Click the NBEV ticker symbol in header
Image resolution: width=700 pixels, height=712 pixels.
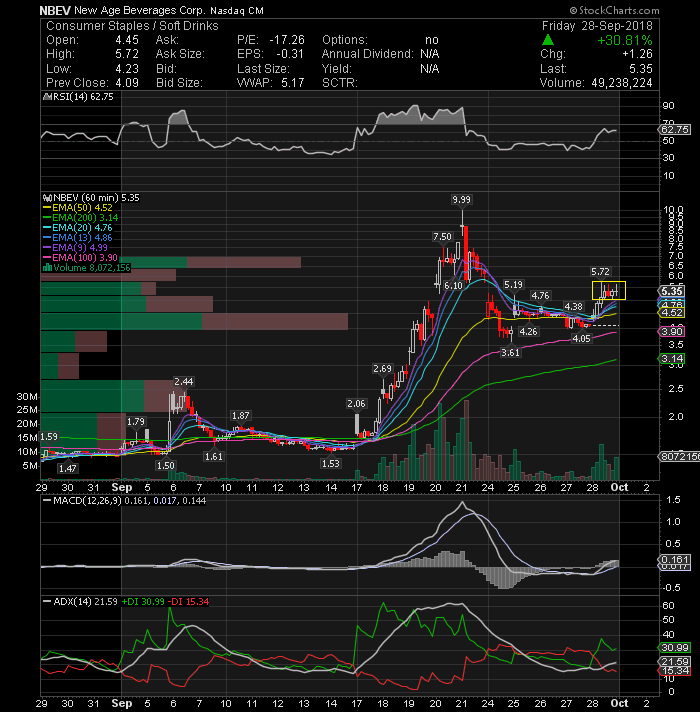click(x=54, y=10)
